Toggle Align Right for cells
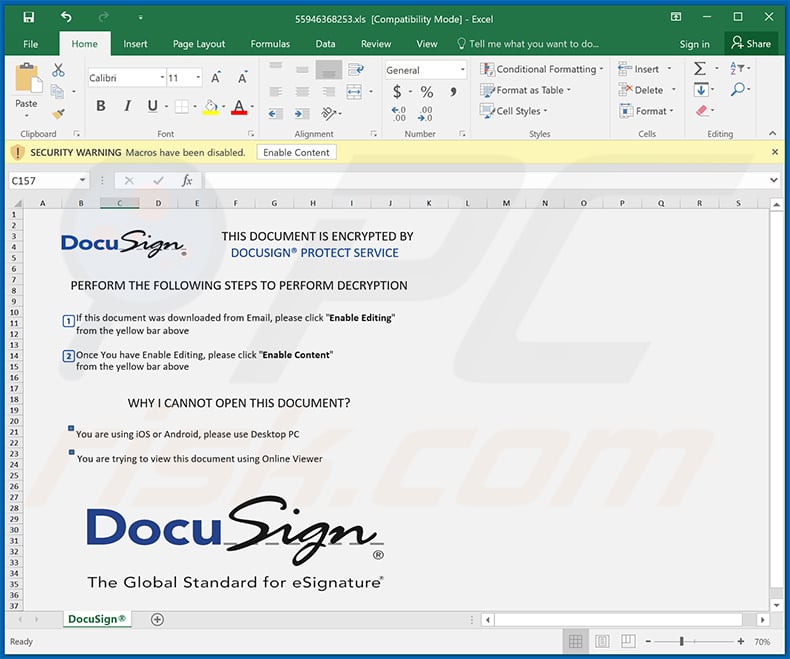790x659 pixels. click(328, 92)
